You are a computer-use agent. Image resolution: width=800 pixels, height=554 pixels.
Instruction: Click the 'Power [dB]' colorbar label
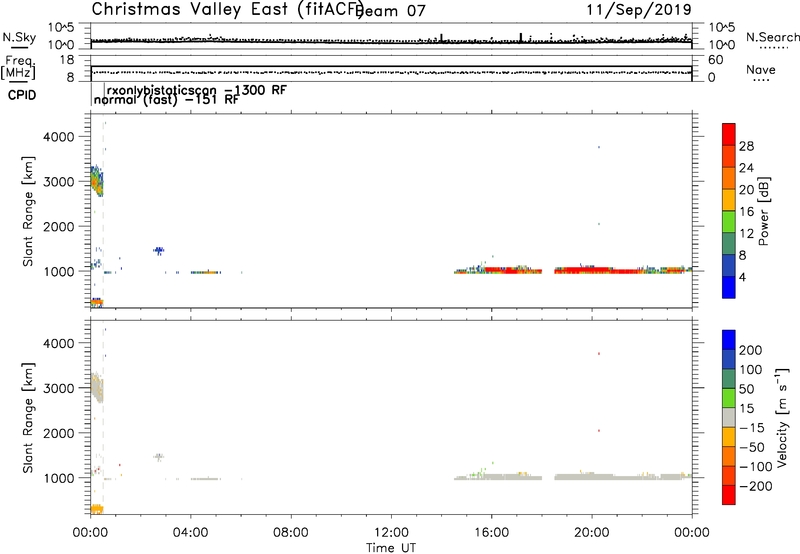(763, 211)
